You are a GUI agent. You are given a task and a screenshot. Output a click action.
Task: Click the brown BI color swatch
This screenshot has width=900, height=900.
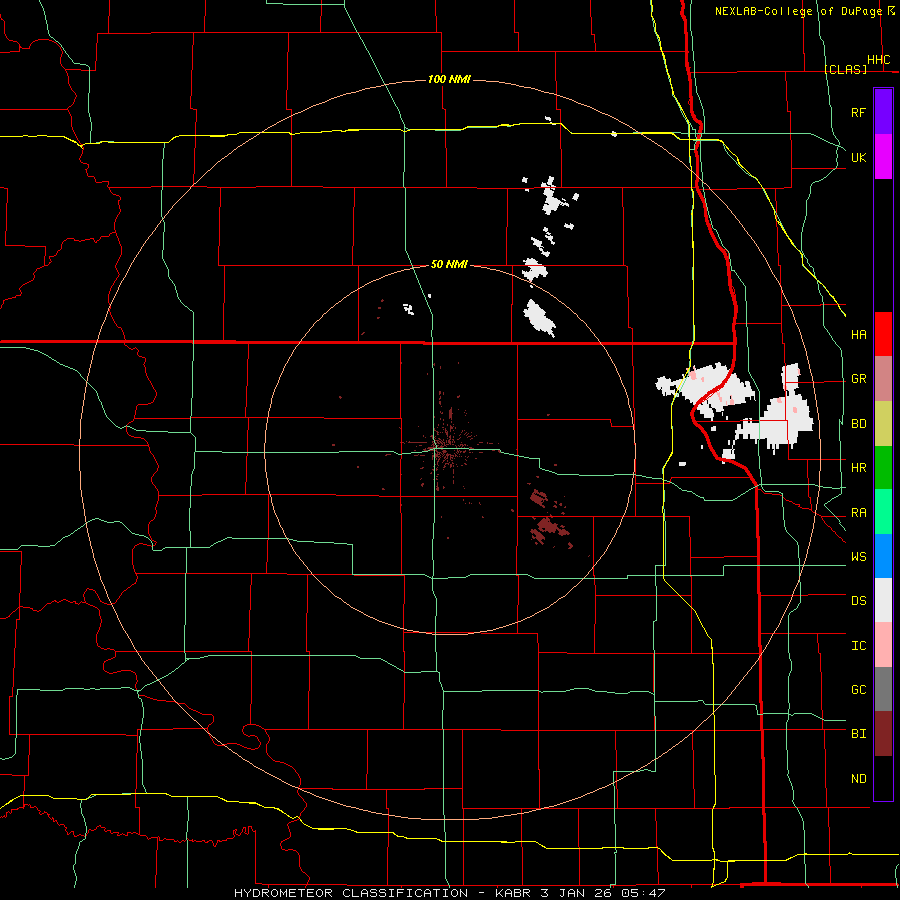click(x=883, y=734)
